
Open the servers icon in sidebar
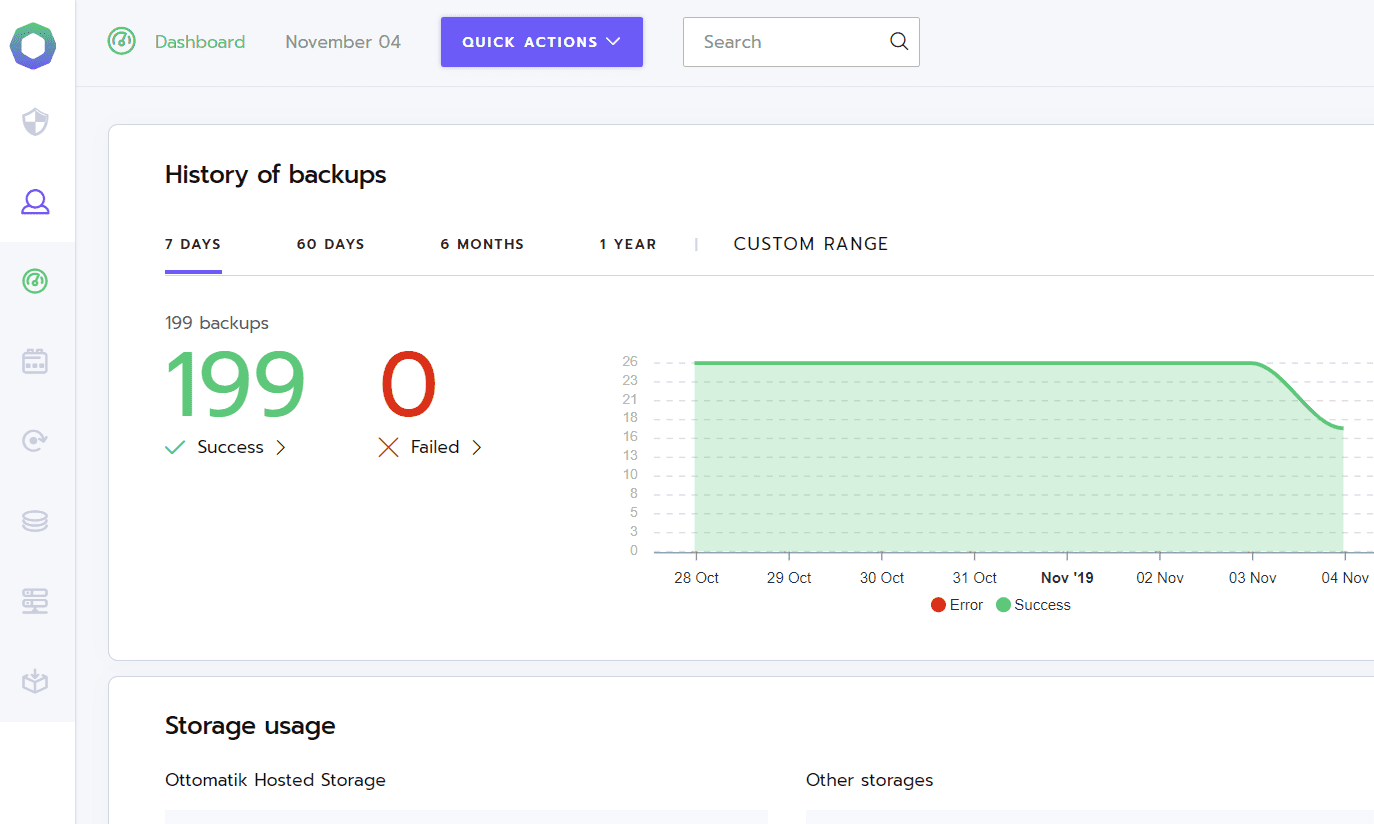(x=35, y=601)
